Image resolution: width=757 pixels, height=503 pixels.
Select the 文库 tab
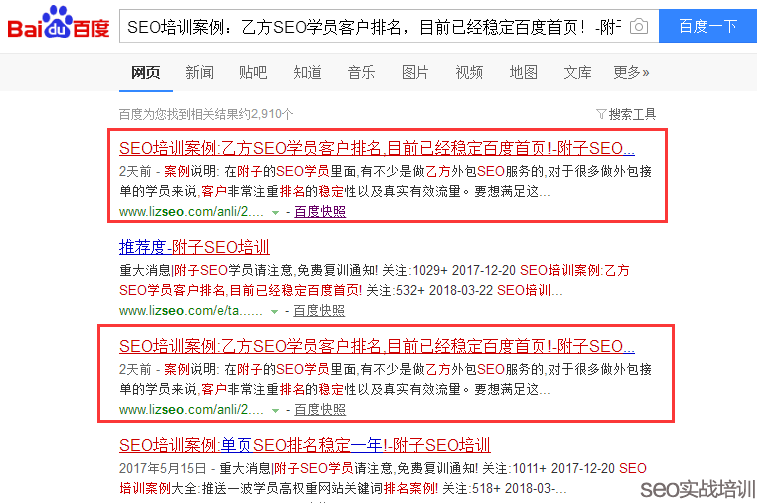(x=577, y=72)
